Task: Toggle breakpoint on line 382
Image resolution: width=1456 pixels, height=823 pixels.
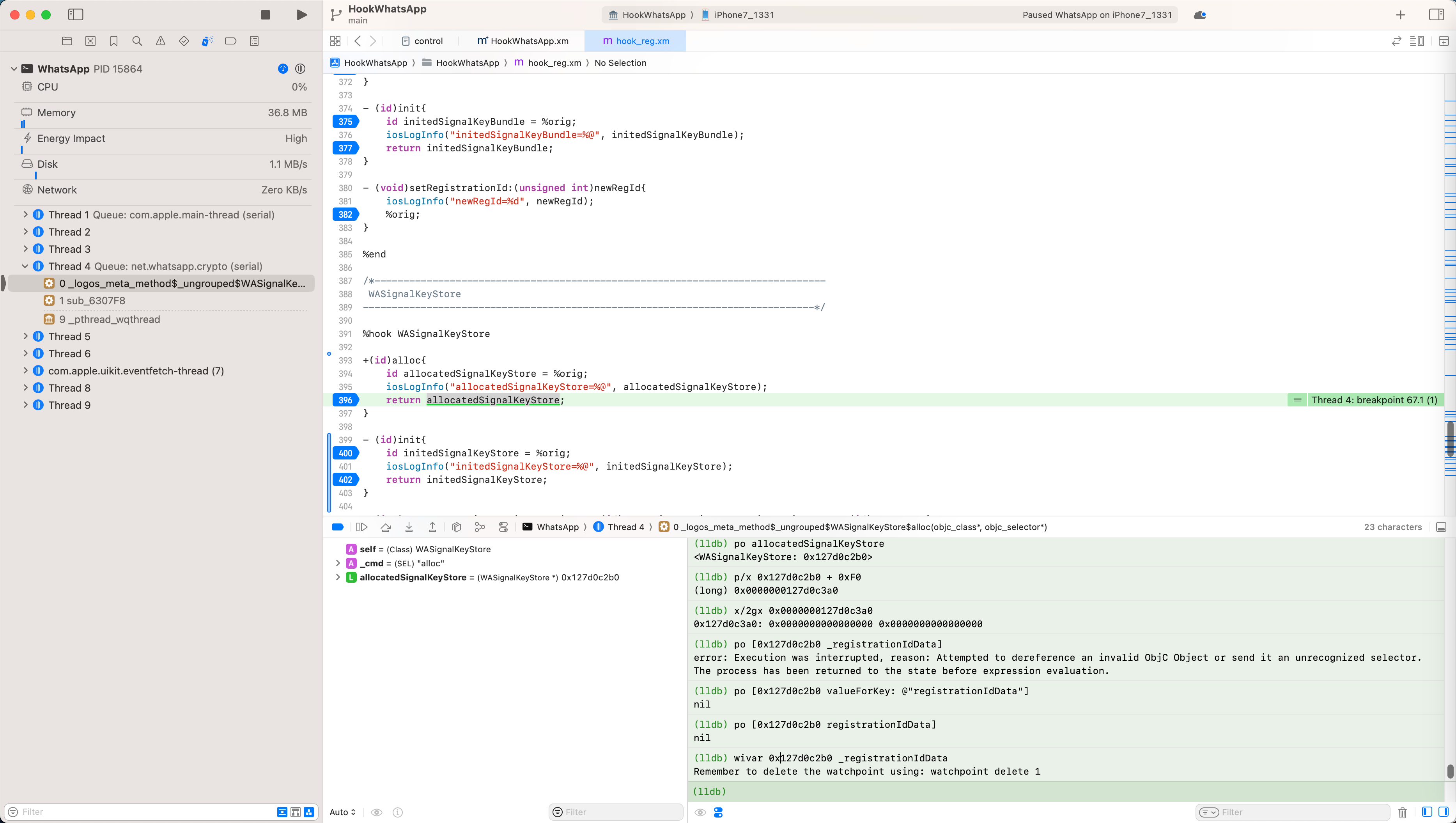Action: pyautogui.click(x=345, y=214)
